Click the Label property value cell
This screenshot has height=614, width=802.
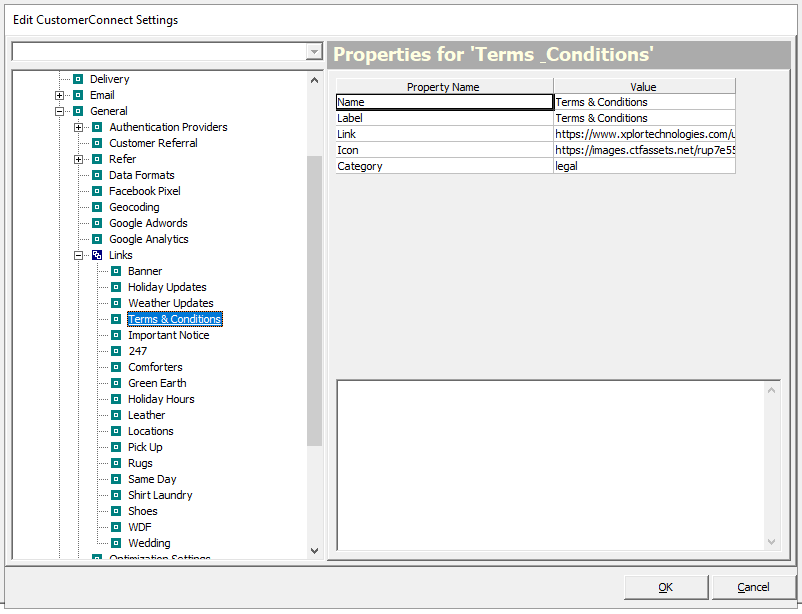(x=644, y=118)
